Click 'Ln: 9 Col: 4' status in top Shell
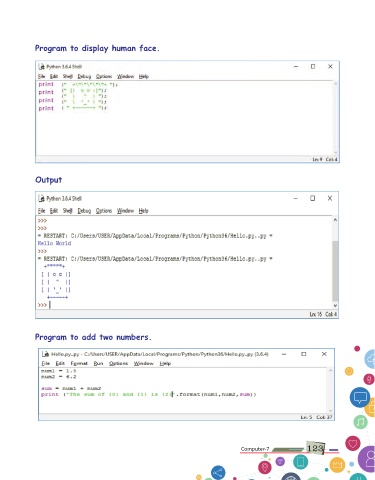This screenshot has height=480, width=375. 325,159
